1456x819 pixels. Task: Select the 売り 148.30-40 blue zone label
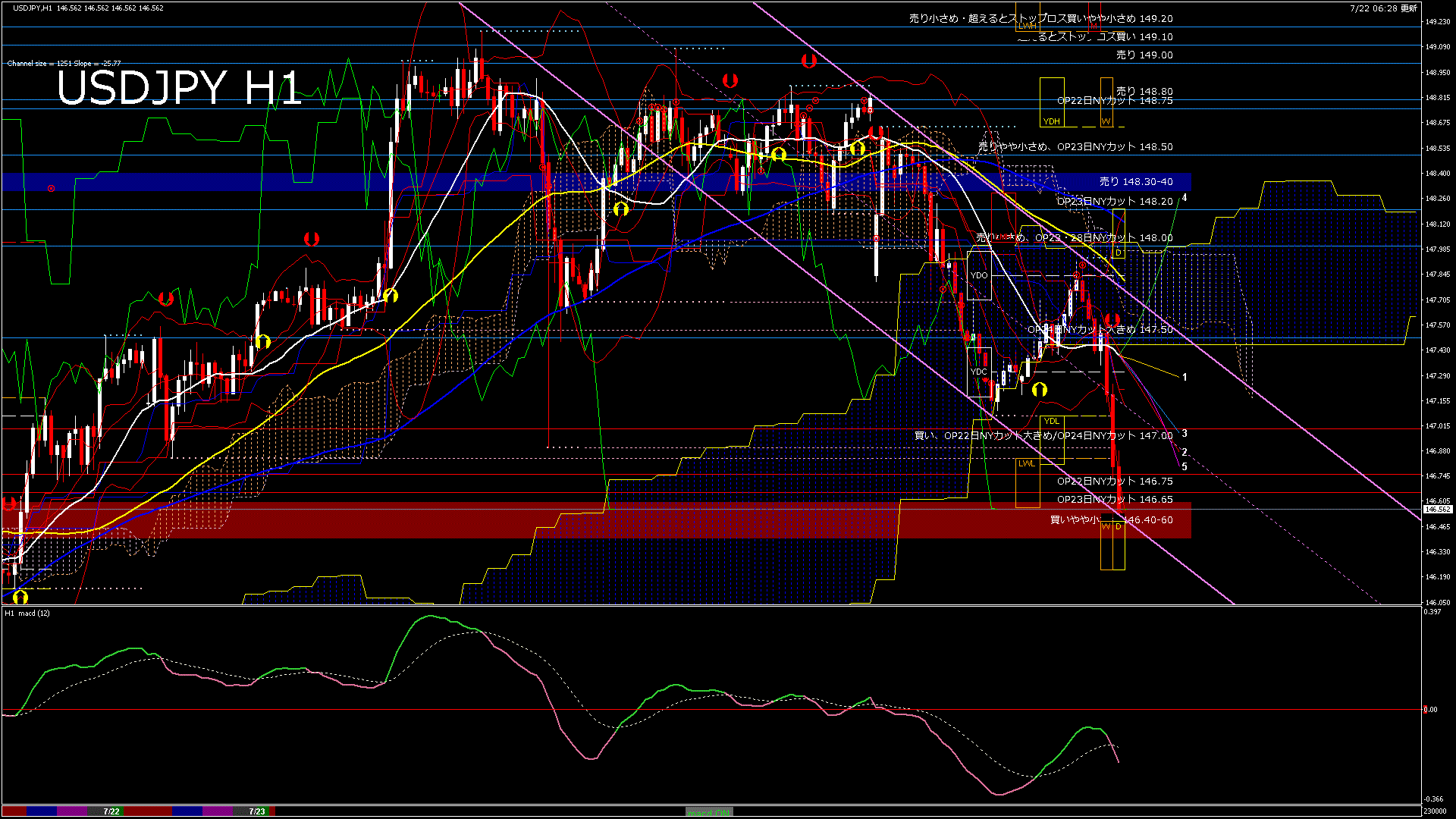pyautogui.click(x=1136, y=181)
